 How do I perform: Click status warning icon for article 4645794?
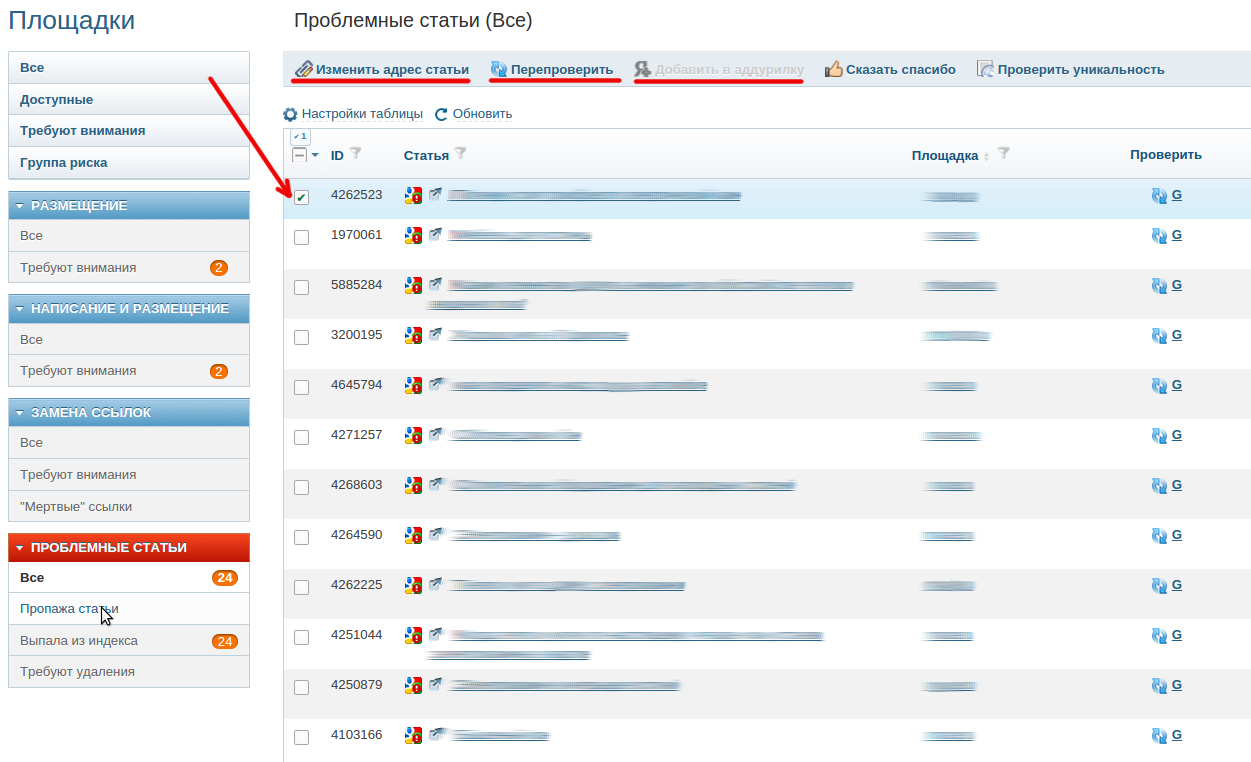(413, 385)
